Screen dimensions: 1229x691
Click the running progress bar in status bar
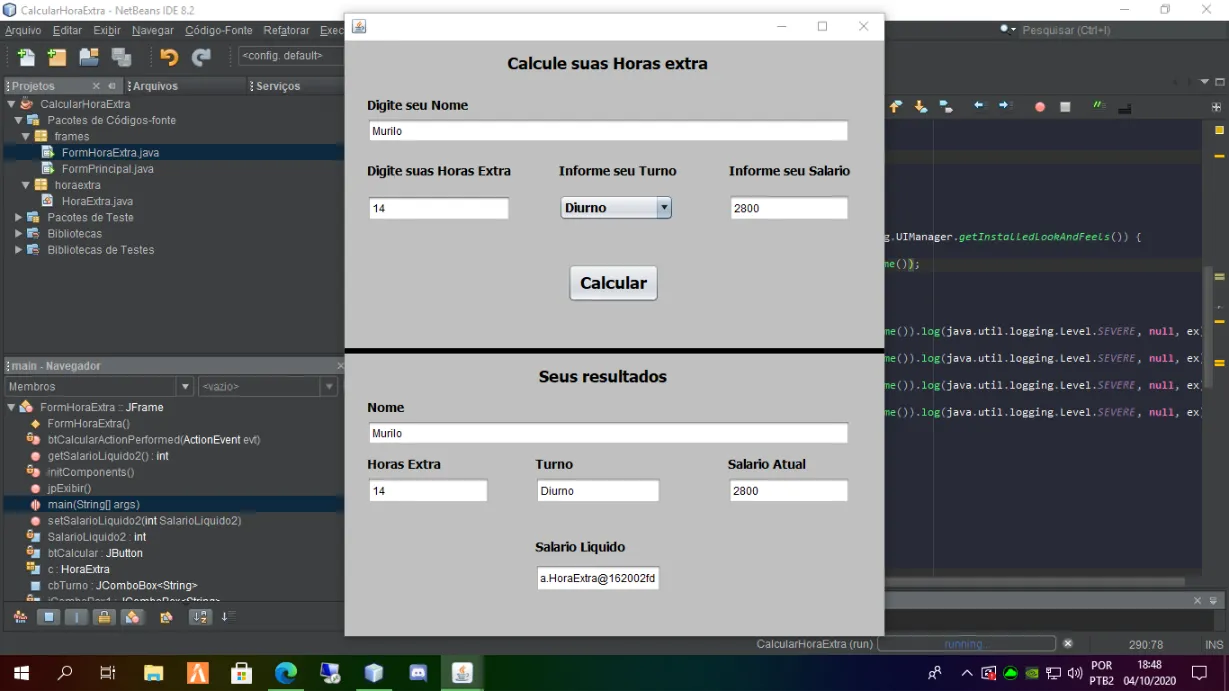pyautogui.click(x=966, y=644)
